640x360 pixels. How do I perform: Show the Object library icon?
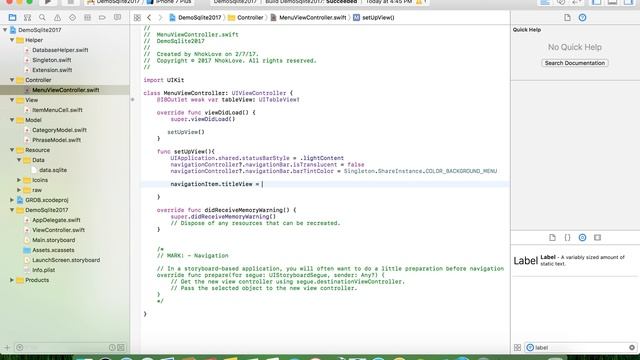coord(582,238)
